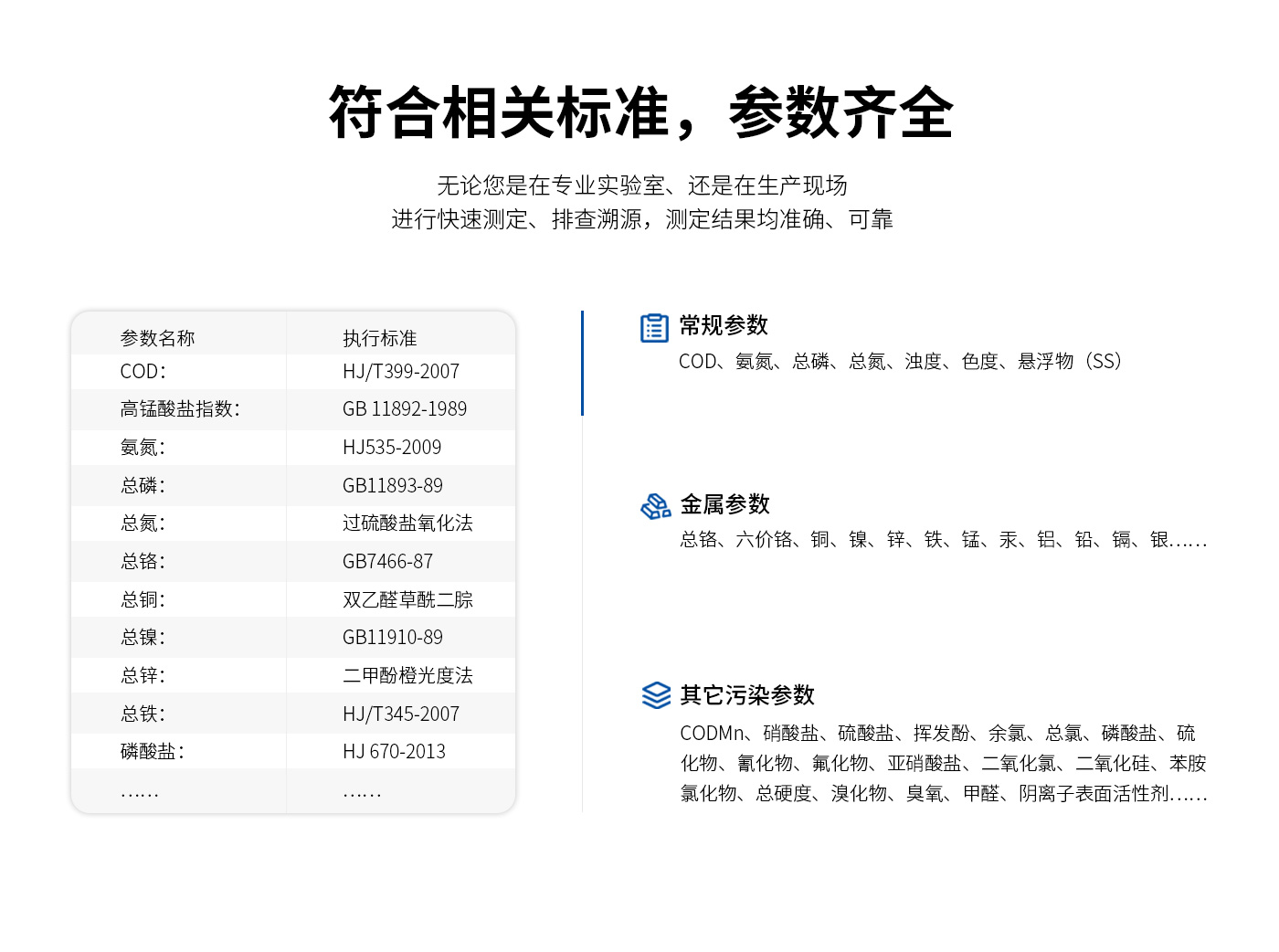The width and height of the screenshot is (1279, 952).
Task: Click the standard GB11910-89
Action: [393, 638]
